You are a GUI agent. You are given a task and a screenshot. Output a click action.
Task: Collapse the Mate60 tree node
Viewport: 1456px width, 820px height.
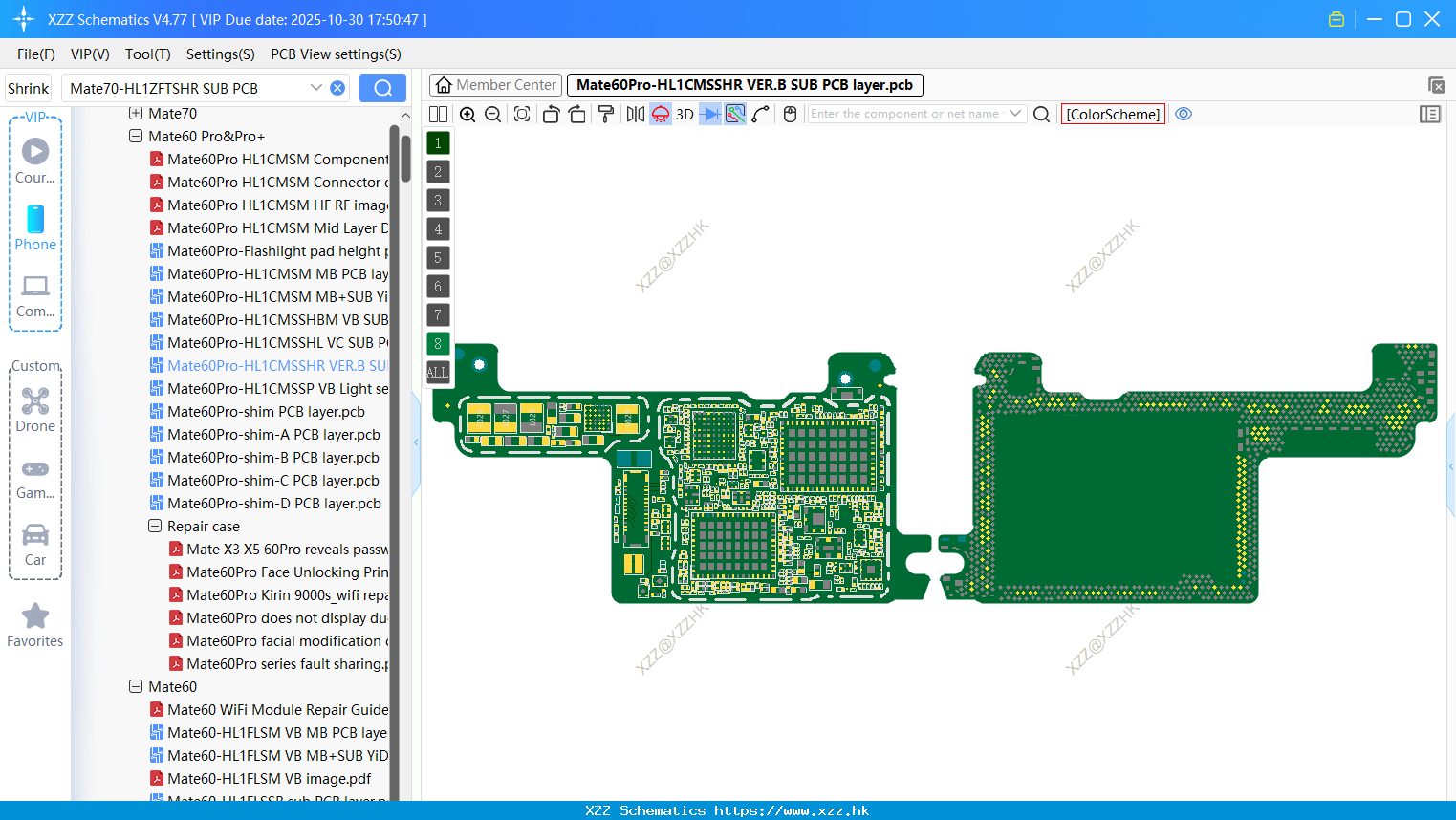[x=136, y=686]
